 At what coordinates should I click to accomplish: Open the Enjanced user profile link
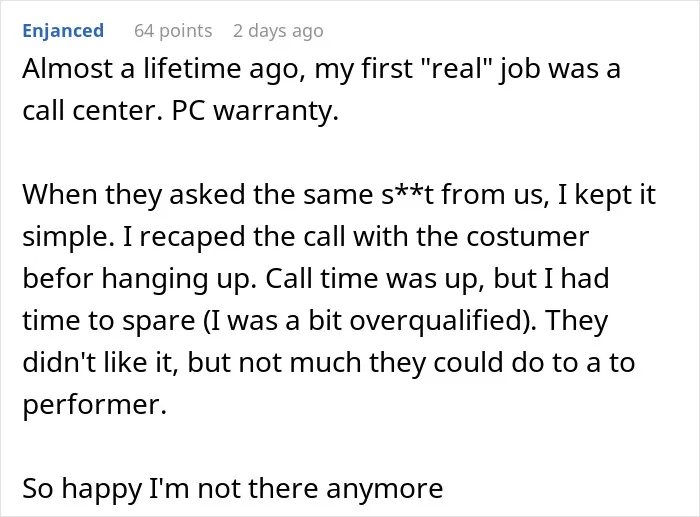(x=63, y=31)
